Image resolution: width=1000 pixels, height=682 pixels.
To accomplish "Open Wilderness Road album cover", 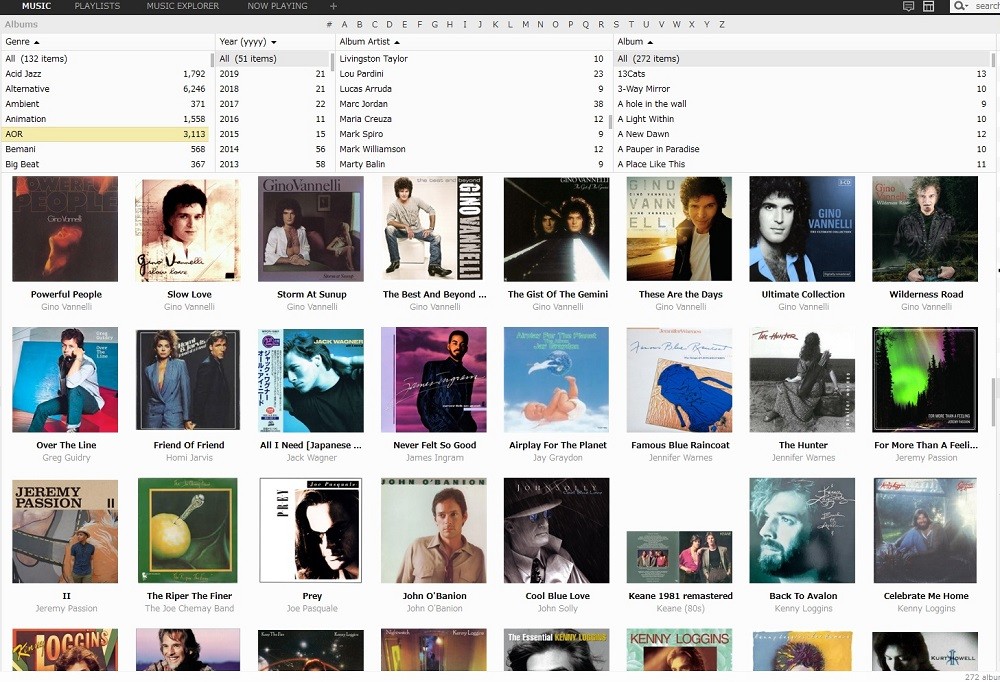I will click(925, 229).
